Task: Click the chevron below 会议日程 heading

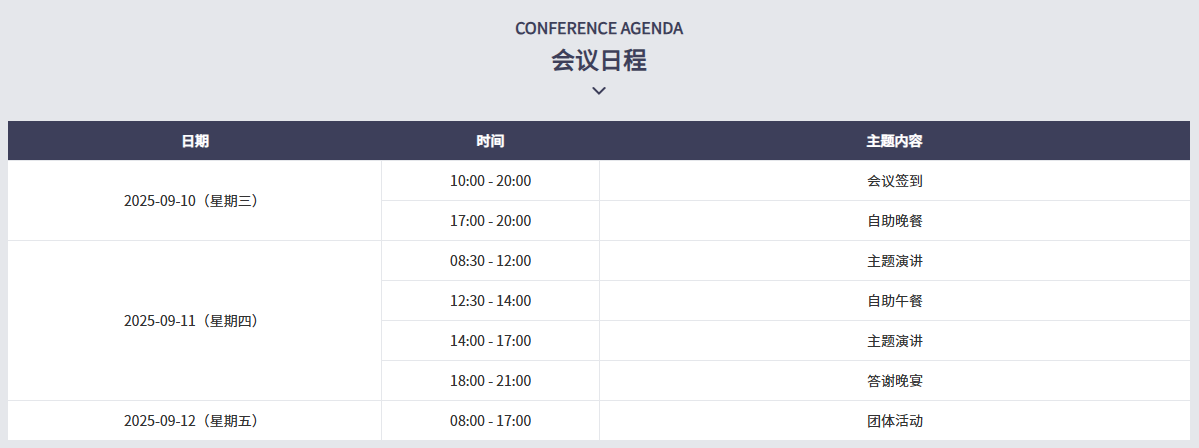Action: (599, 91)
